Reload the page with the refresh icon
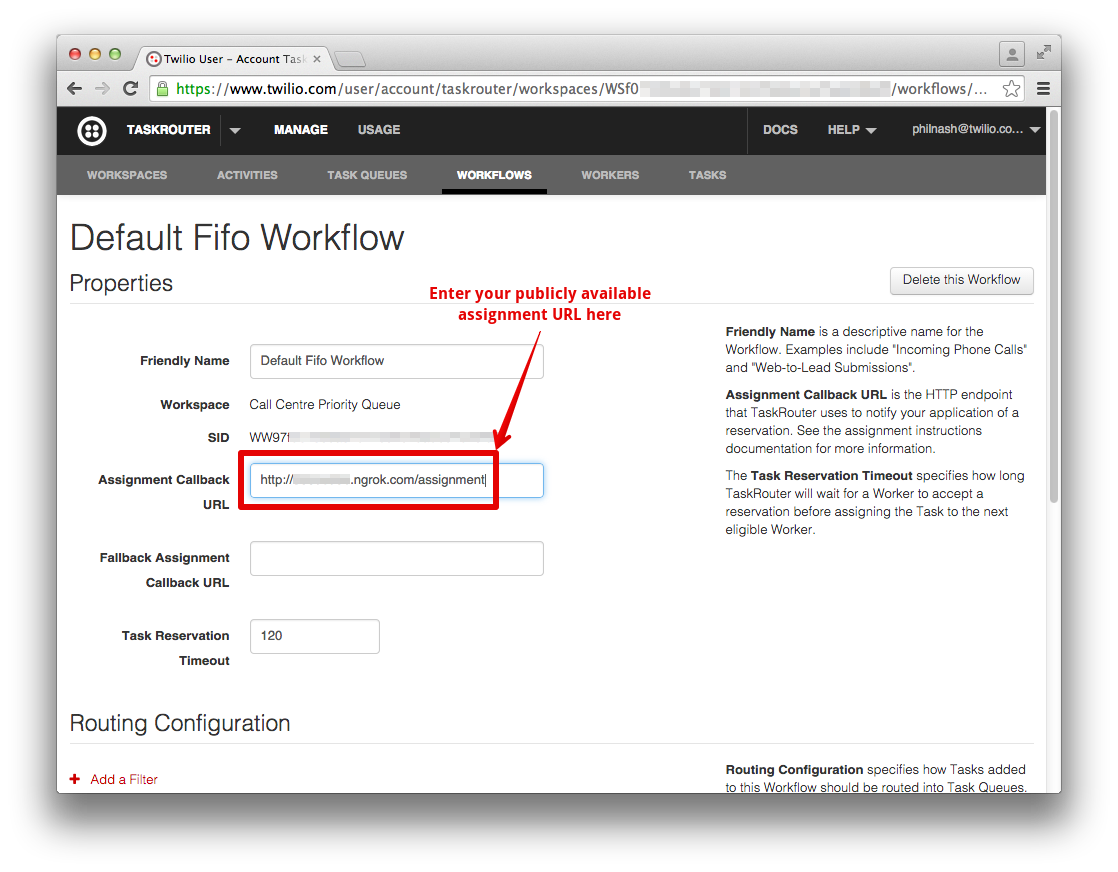1118x872 pixels. 130,88
